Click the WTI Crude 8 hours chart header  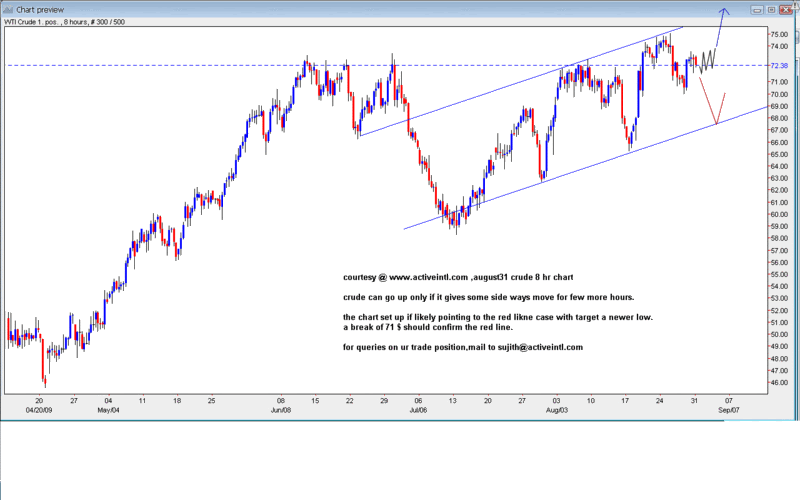pyautogui.click(x=65, y=22)
